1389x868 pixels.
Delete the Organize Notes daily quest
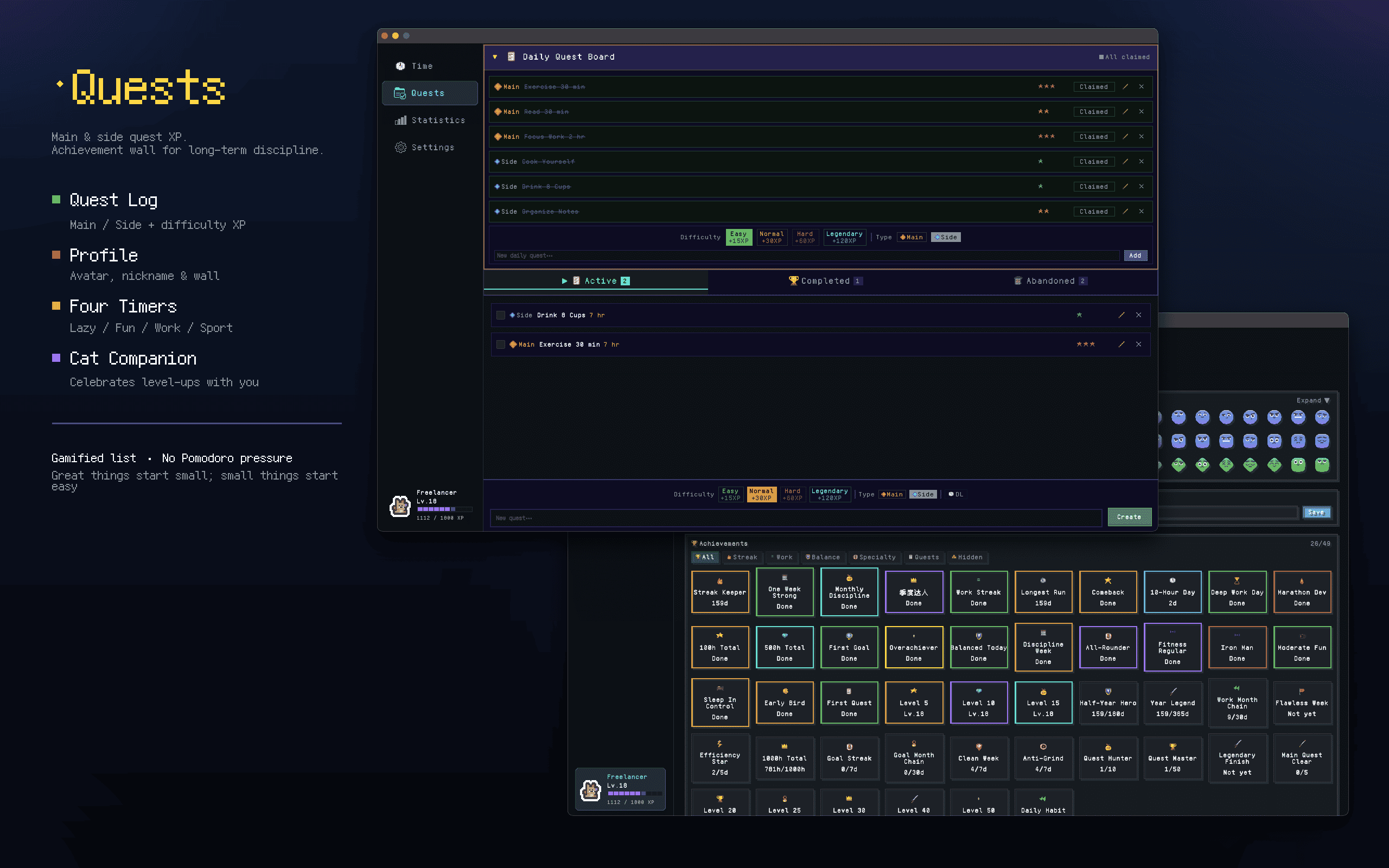[1141, 211]
